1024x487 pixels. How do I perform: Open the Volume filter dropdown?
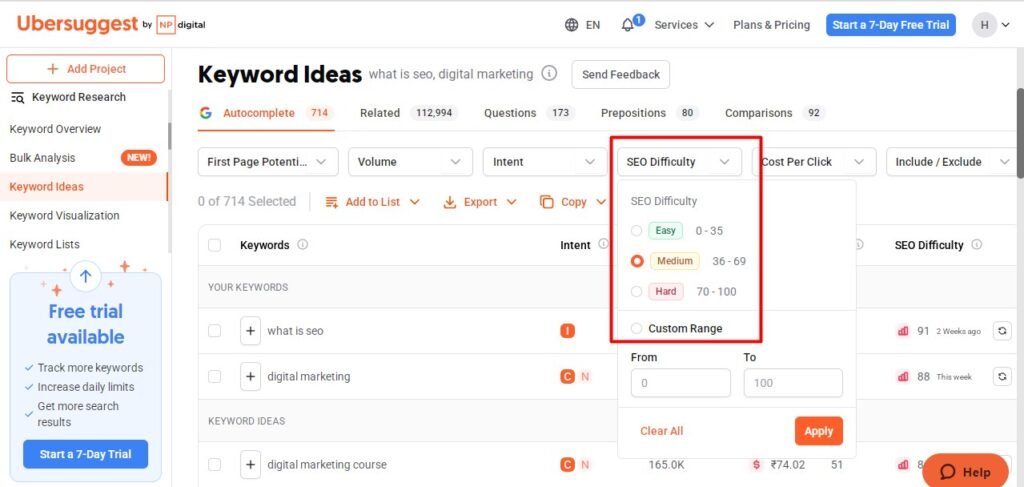click(410, 162)
